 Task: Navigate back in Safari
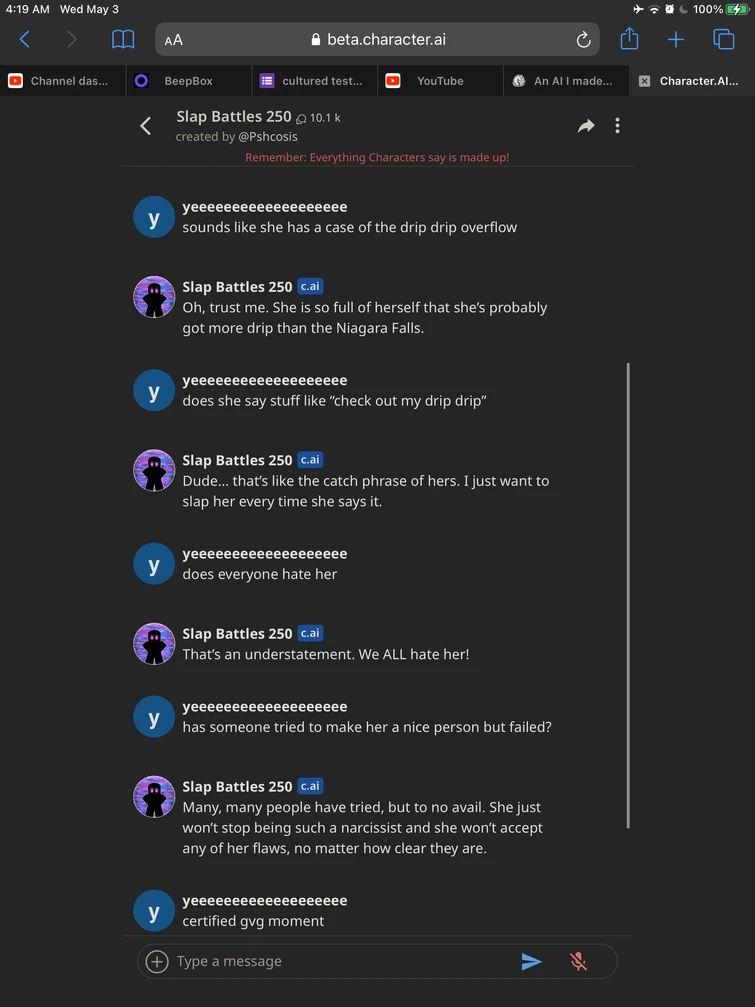(x=25, y=40)
